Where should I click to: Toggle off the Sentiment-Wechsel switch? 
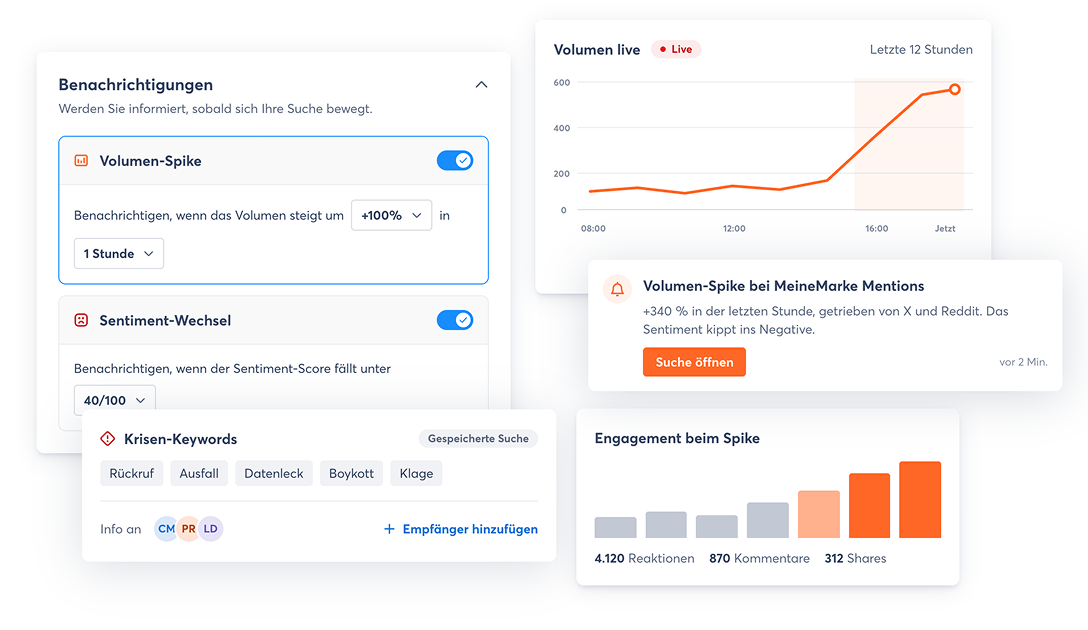click(455, 320)
